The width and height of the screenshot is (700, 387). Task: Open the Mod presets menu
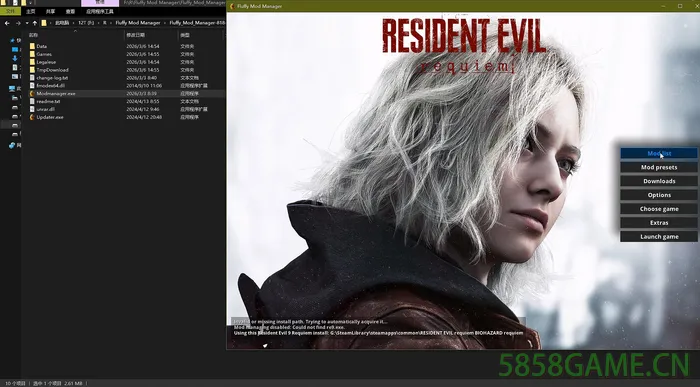(x=659, y=167)
